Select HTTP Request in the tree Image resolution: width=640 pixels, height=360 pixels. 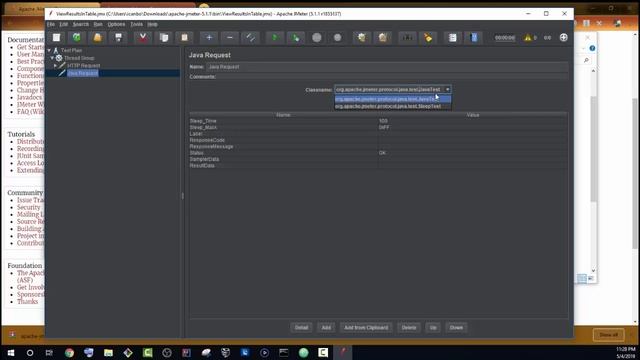point(84,65)
